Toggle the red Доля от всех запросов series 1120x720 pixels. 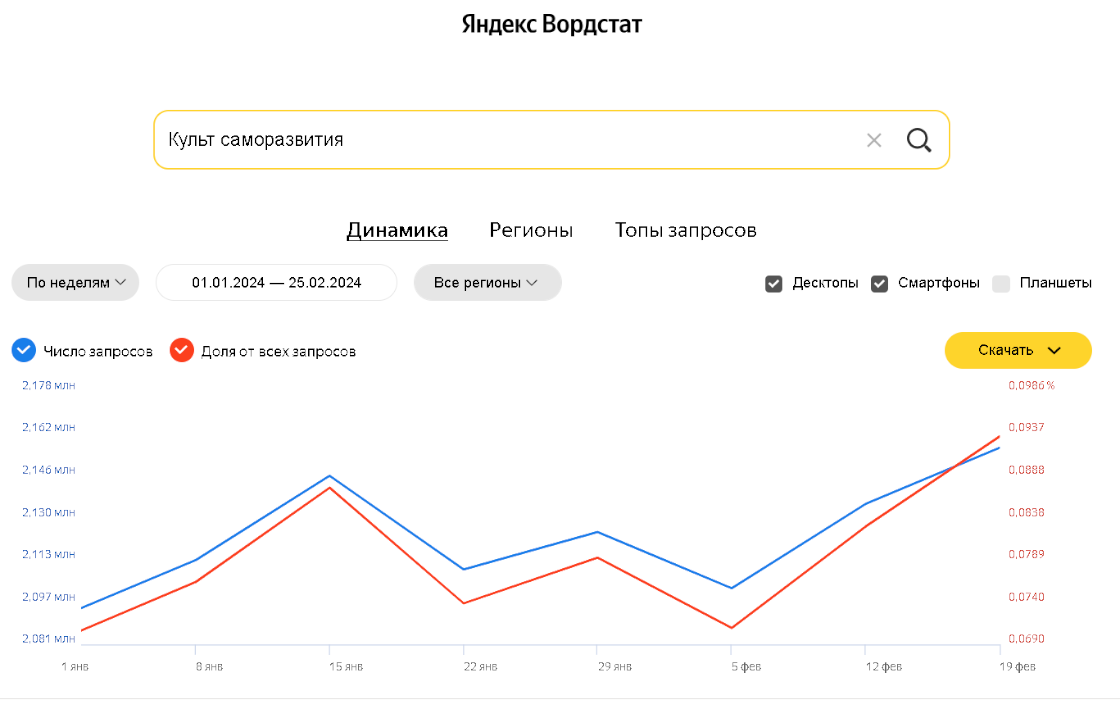(x=181, y=351)
